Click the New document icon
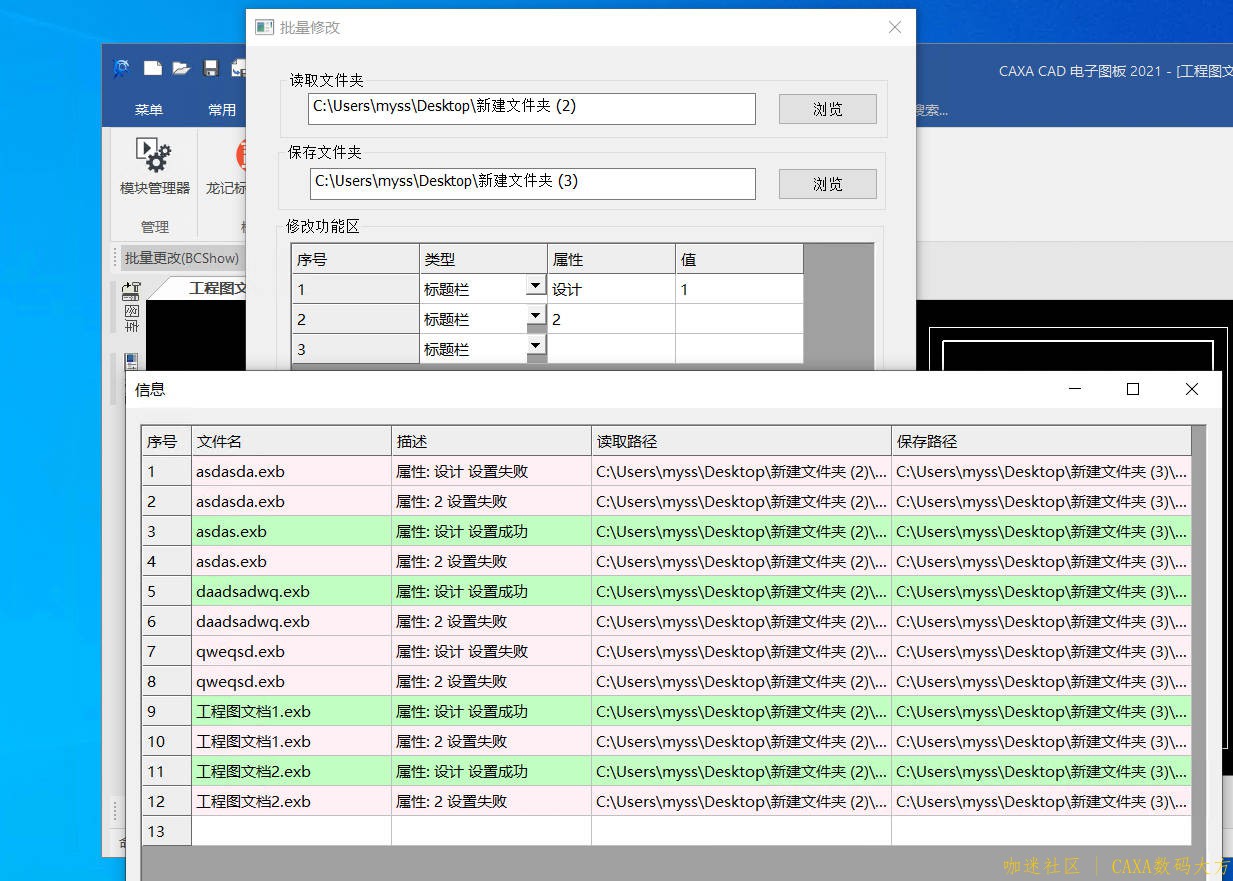 tap(152, 68)
